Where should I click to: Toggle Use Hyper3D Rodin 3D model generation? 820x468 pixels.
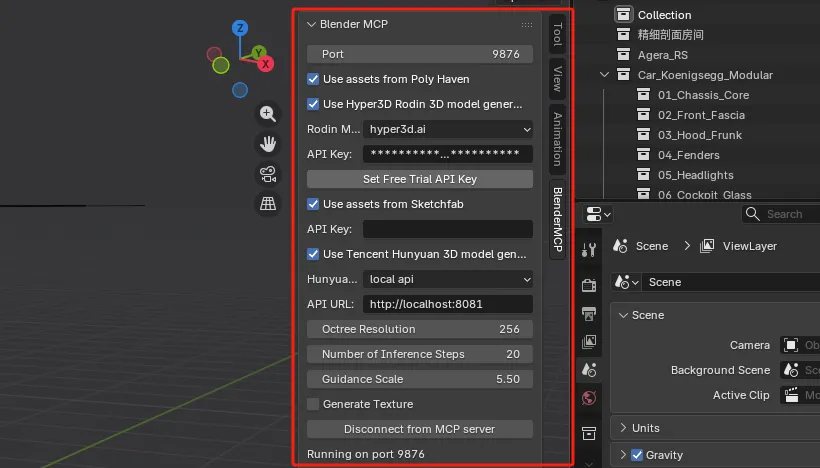coord(313,104)
